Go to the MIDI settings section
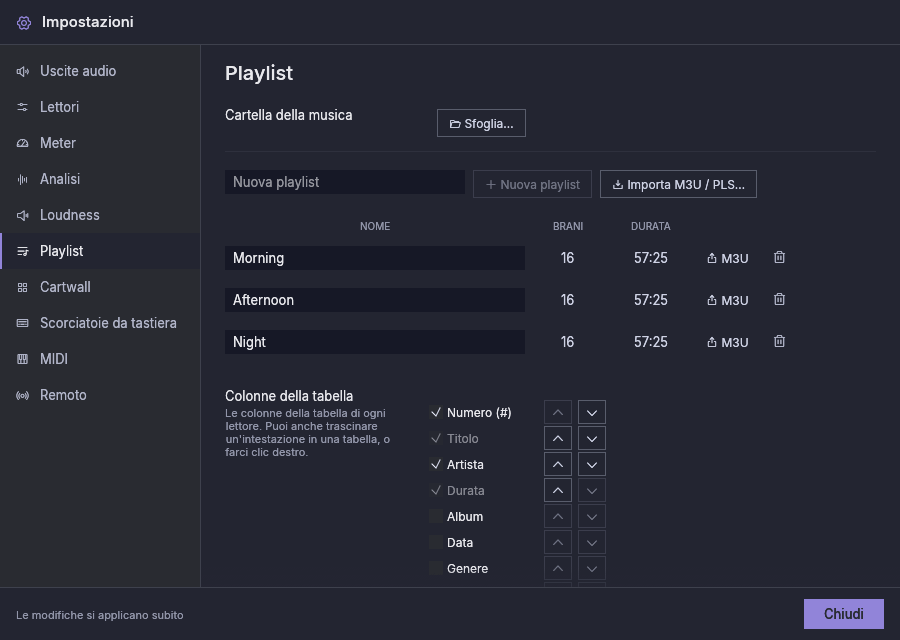900x640 pixels. [100, 359]
